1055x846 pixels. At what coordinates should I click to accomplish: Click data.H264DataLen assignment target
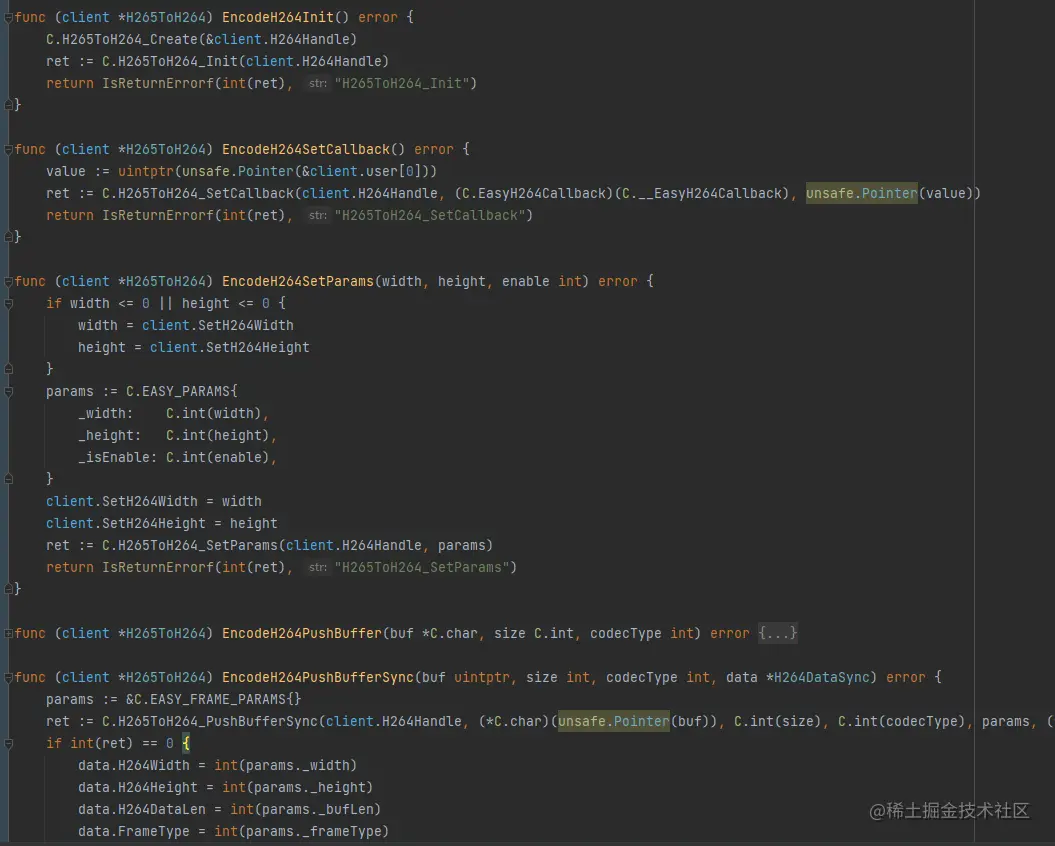pos(142,809)
